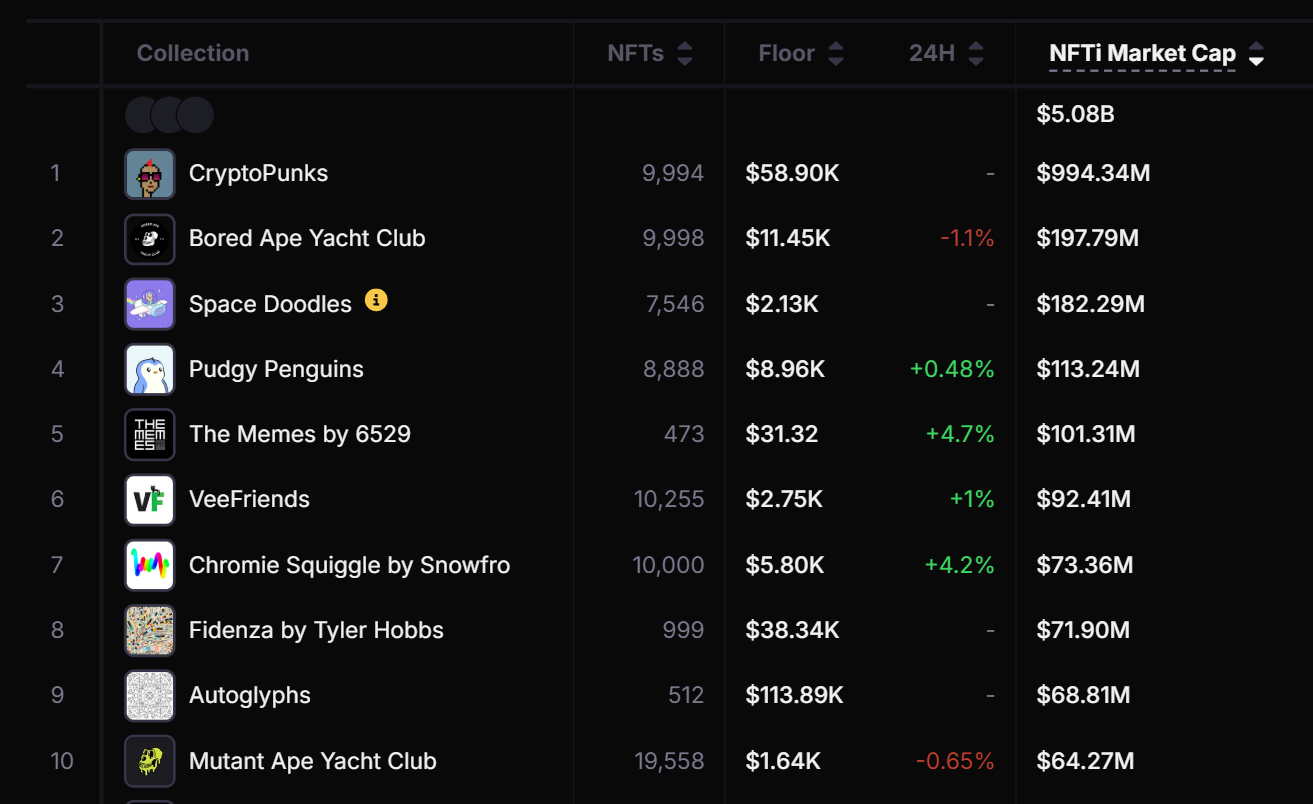Viewport: 1313px width, 804px height.
Task: Open the Autoglyphs collection name link
Action: tap(250, 695)
